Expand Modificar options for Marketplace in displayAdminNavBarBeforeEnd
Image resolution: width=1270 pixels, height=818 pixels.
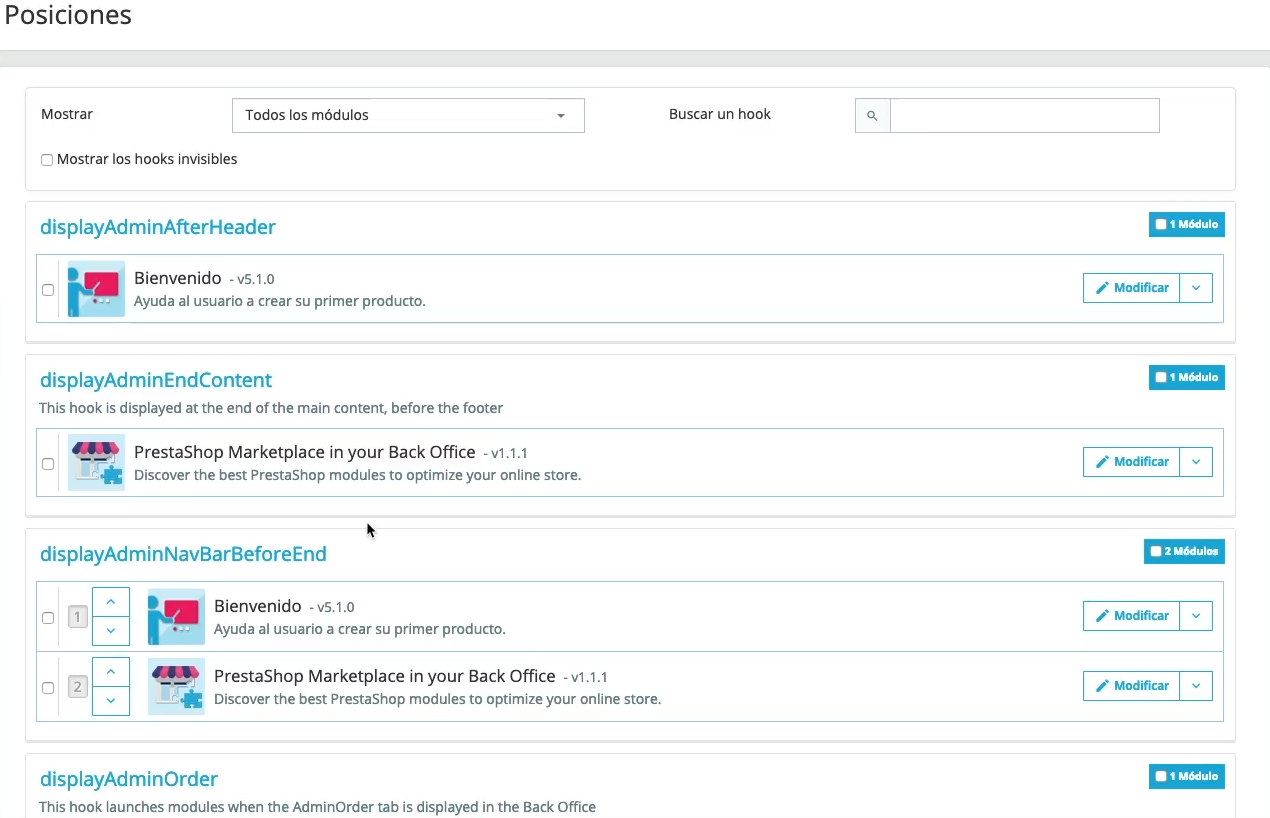click(x=1196, y=686)
